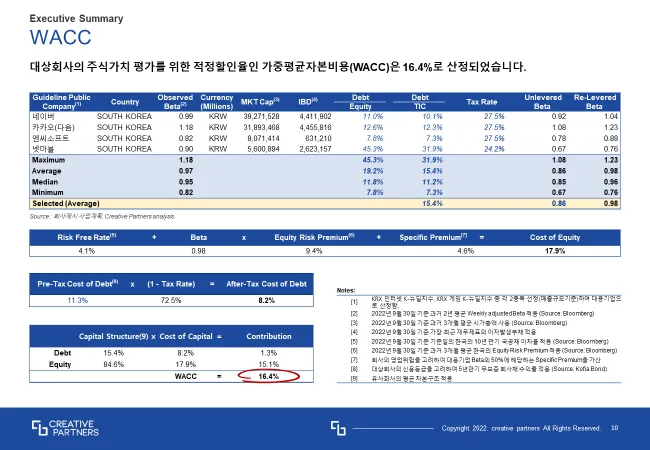Click the 9.4% equity risk premium value
This screenshot has height=450, width=650.
314,251
